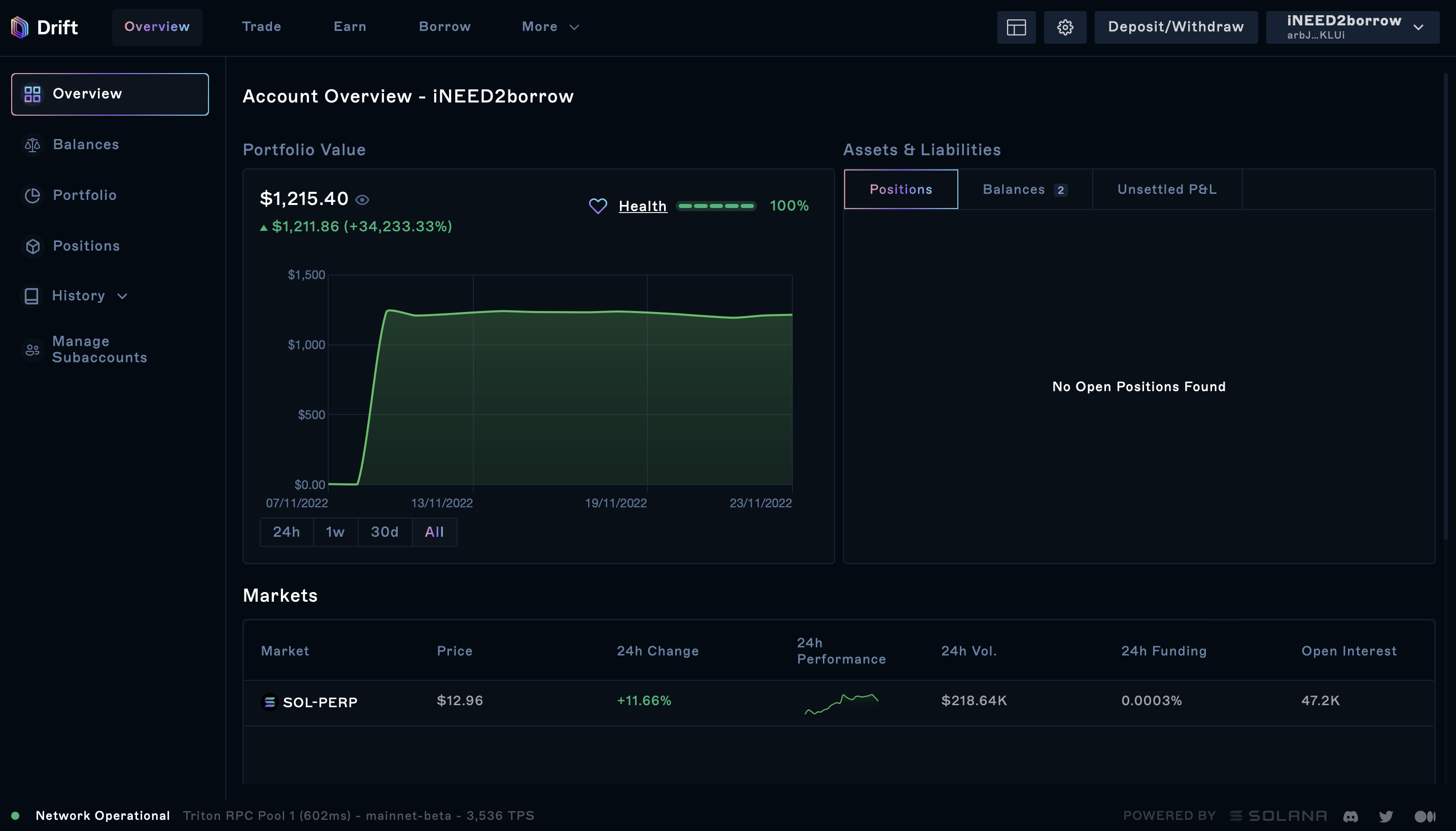Viewport: 1456px width, 831px height.
Task: Toggle portfolio value visibility eye icon
Action: 362,200
